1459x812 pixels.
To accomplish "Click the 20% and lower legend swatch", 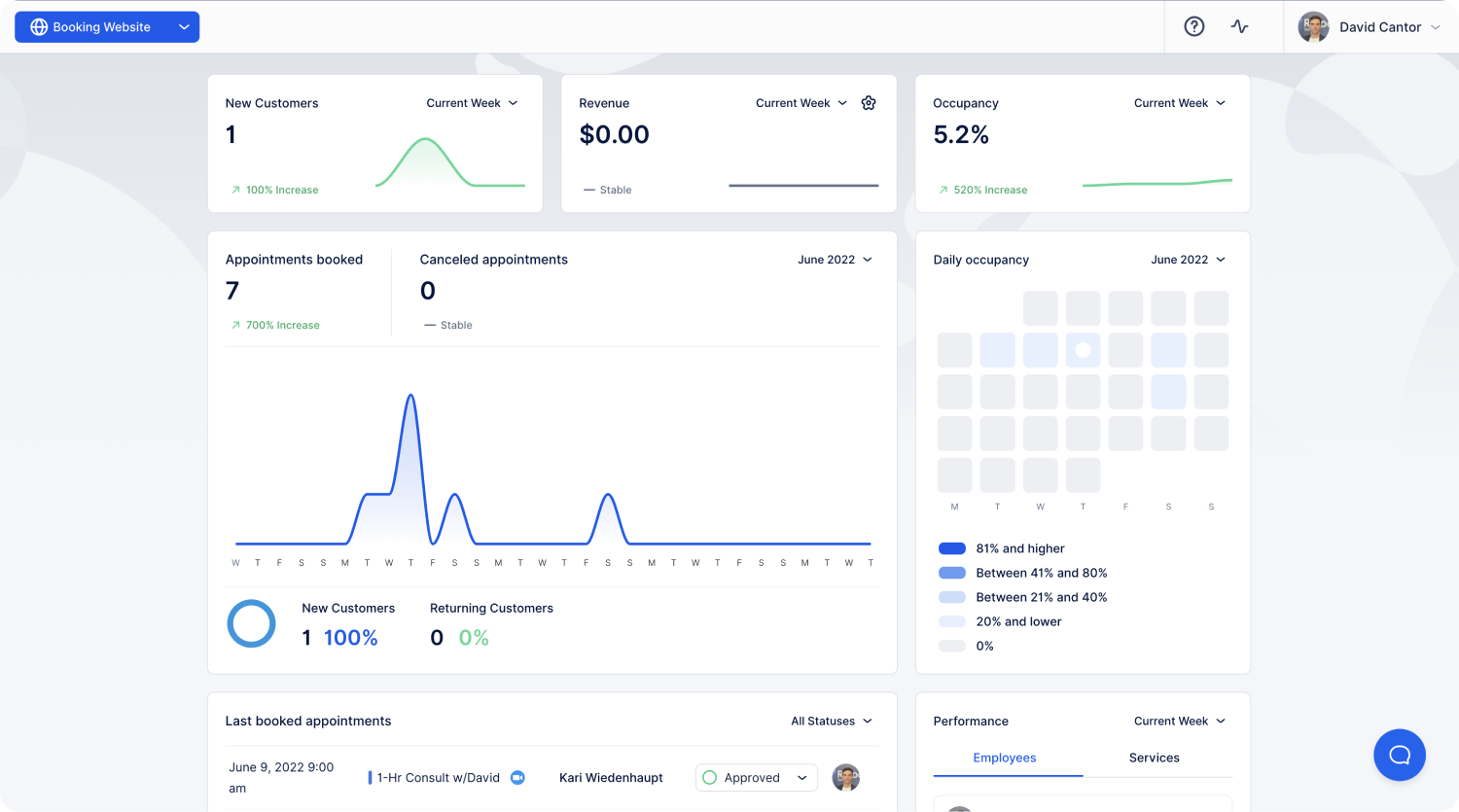I will pyautogui.click(x=952, y=621).
